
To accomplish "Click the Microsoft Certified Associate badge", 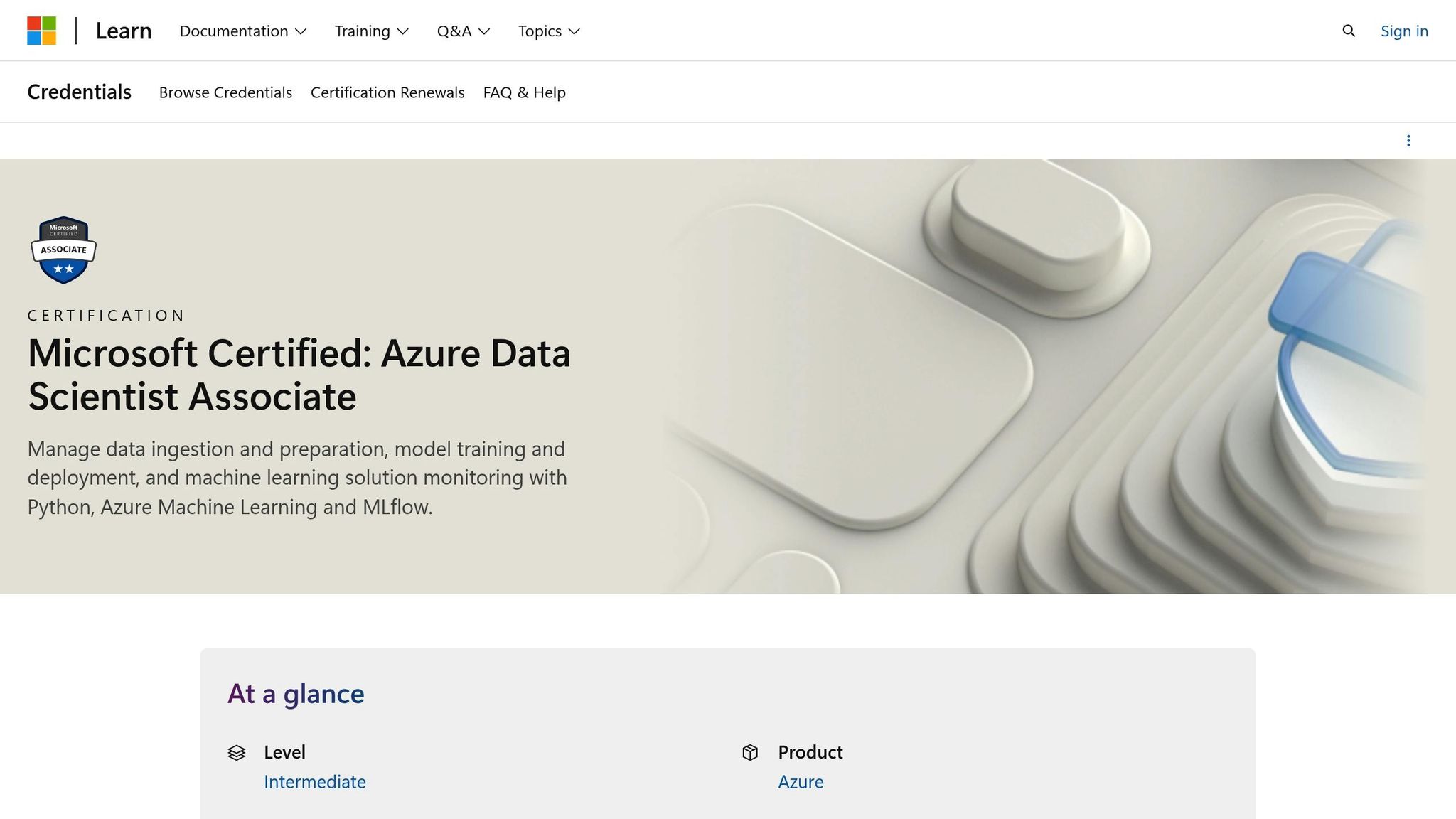I will point(63,250).
